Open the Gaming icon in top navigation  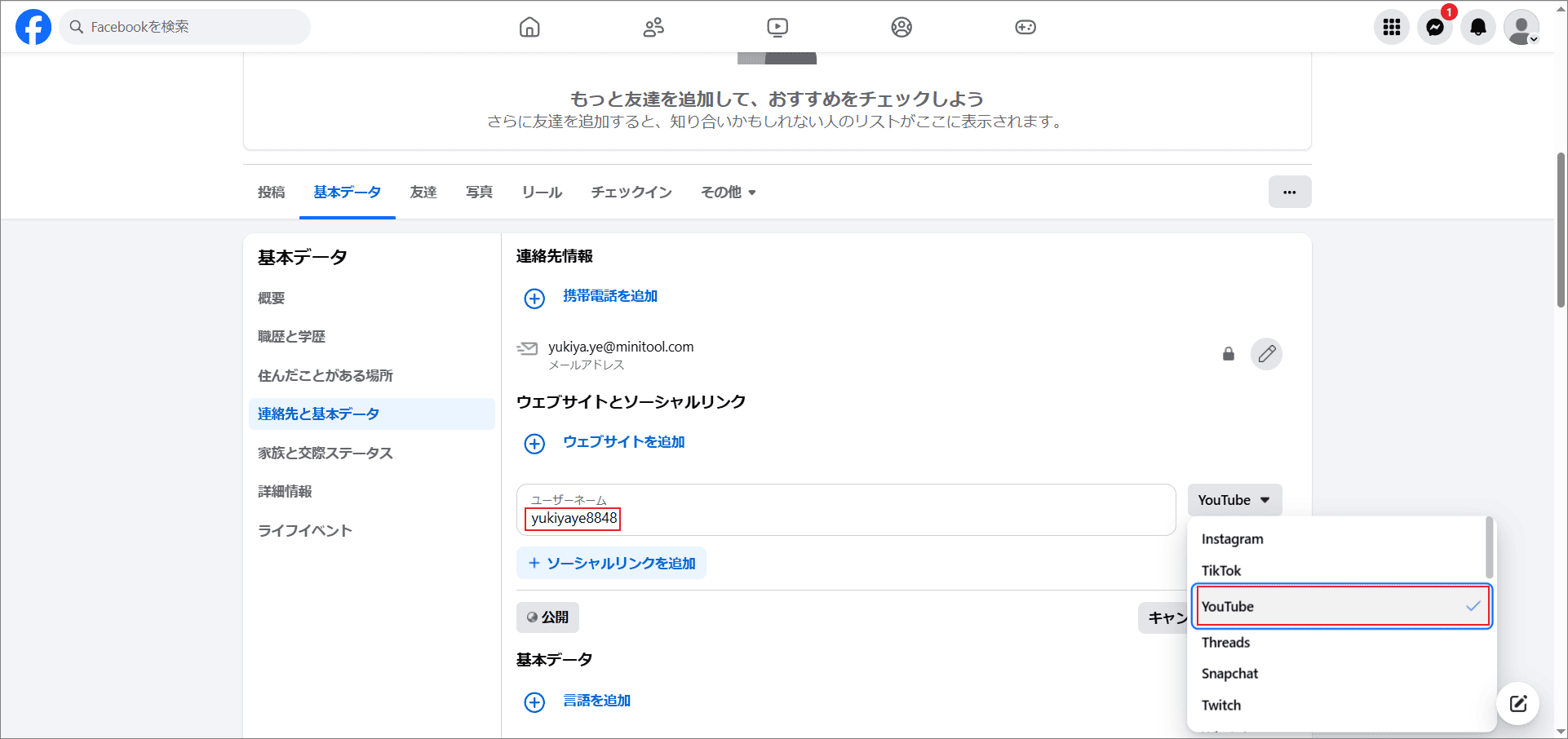tap(1025, 27)
